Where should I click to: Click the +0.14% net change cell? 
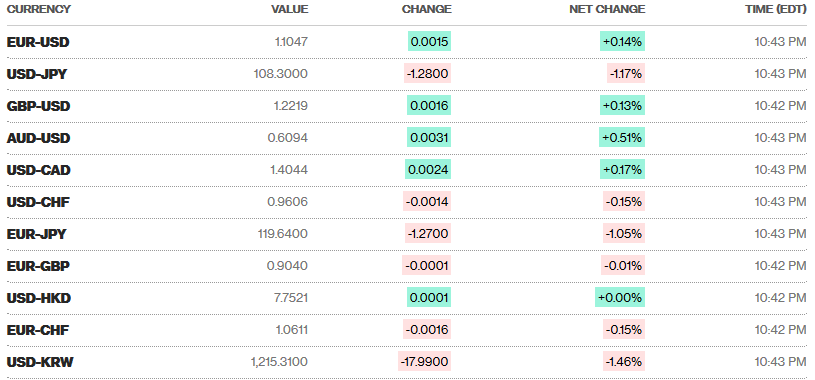pyautogui.click(x=622, y=42)
